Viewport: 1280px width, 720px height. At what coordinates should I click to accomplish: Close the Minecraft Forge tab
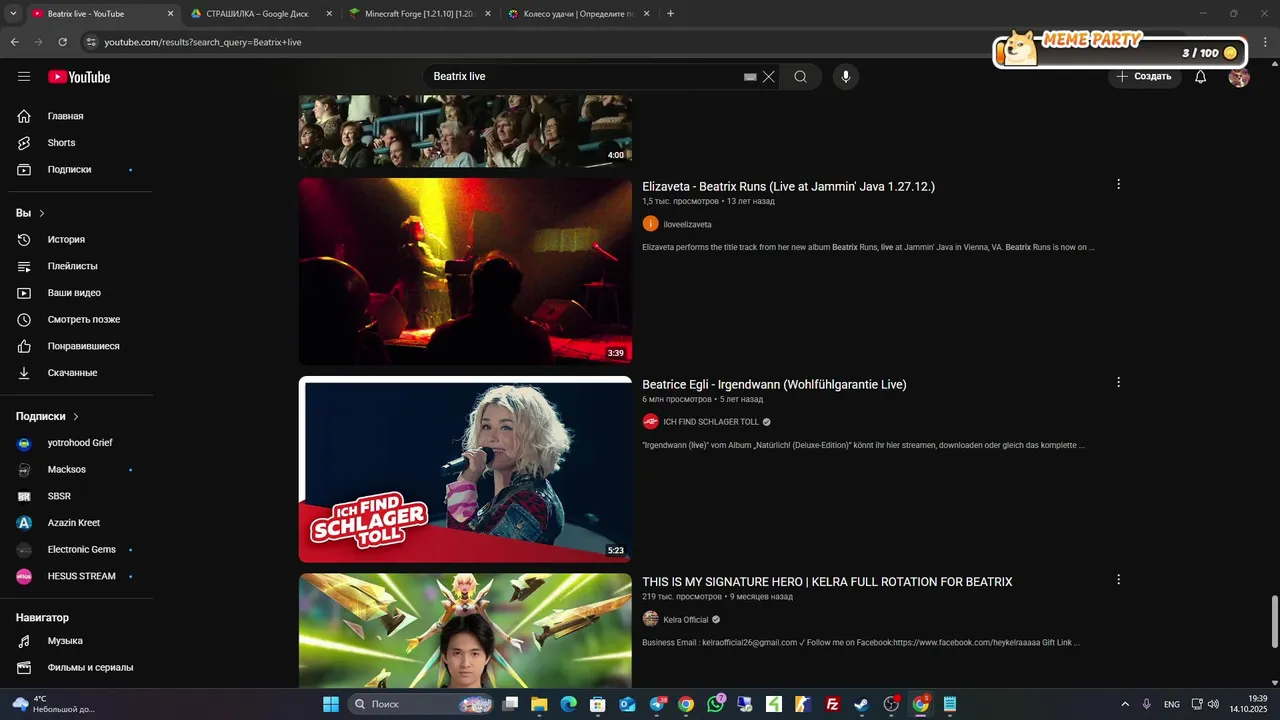pyautogui.click(x=487, y=14)
